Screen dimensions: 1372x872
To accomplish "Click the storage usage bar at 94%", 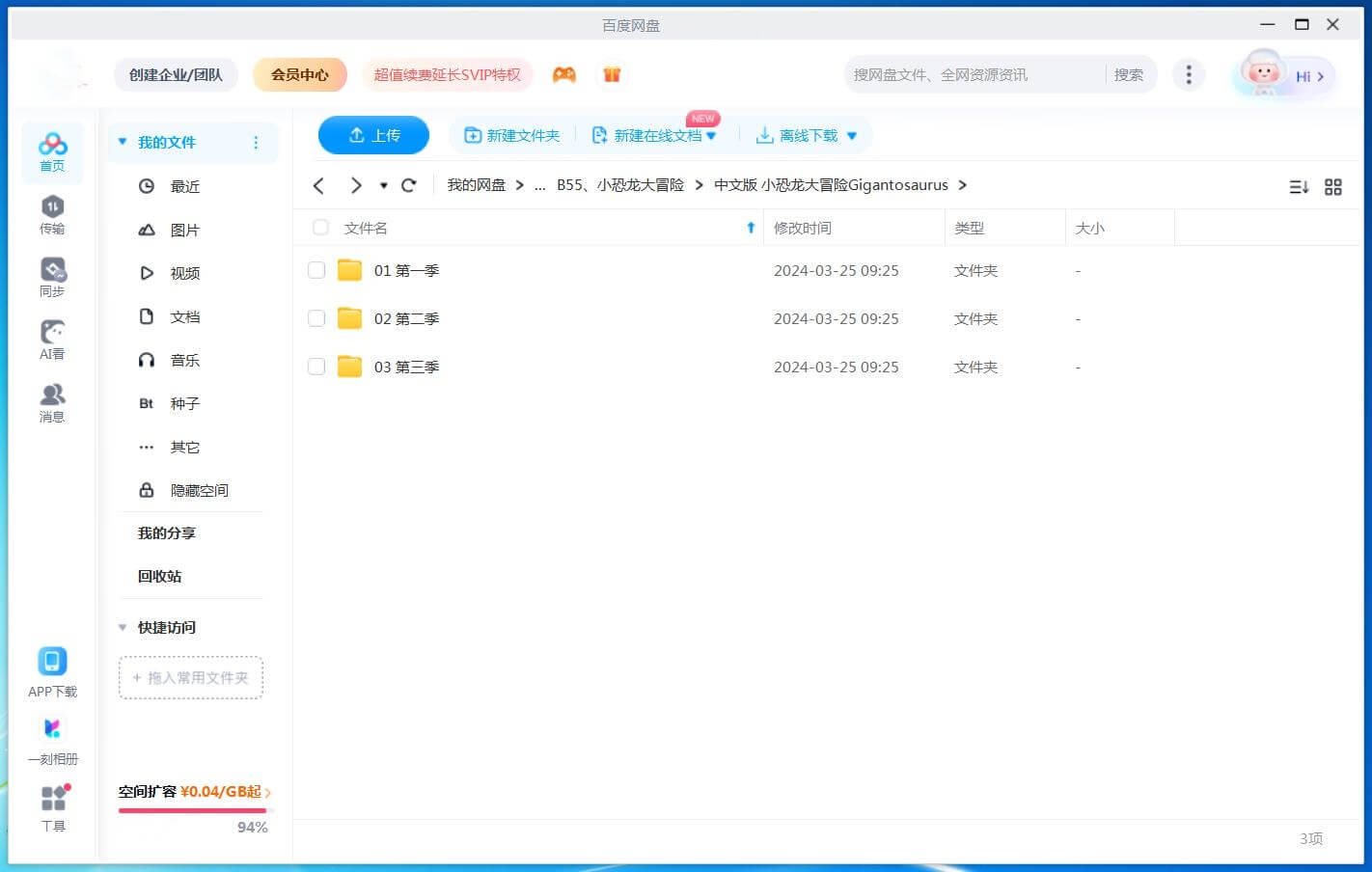I will click(x=193, y=810).
